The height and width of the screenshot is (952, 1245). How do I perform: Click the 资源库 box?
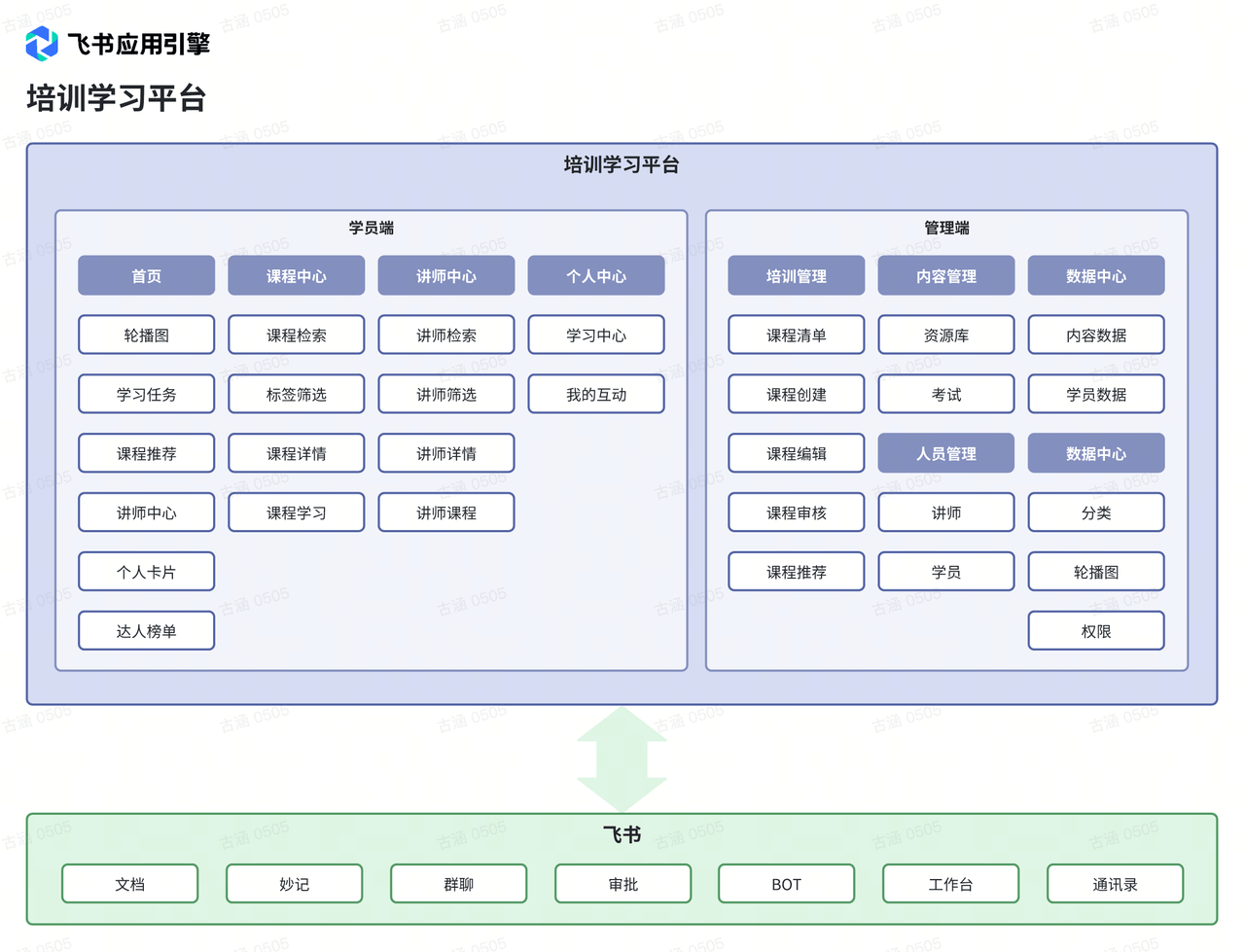pos(946,335)
